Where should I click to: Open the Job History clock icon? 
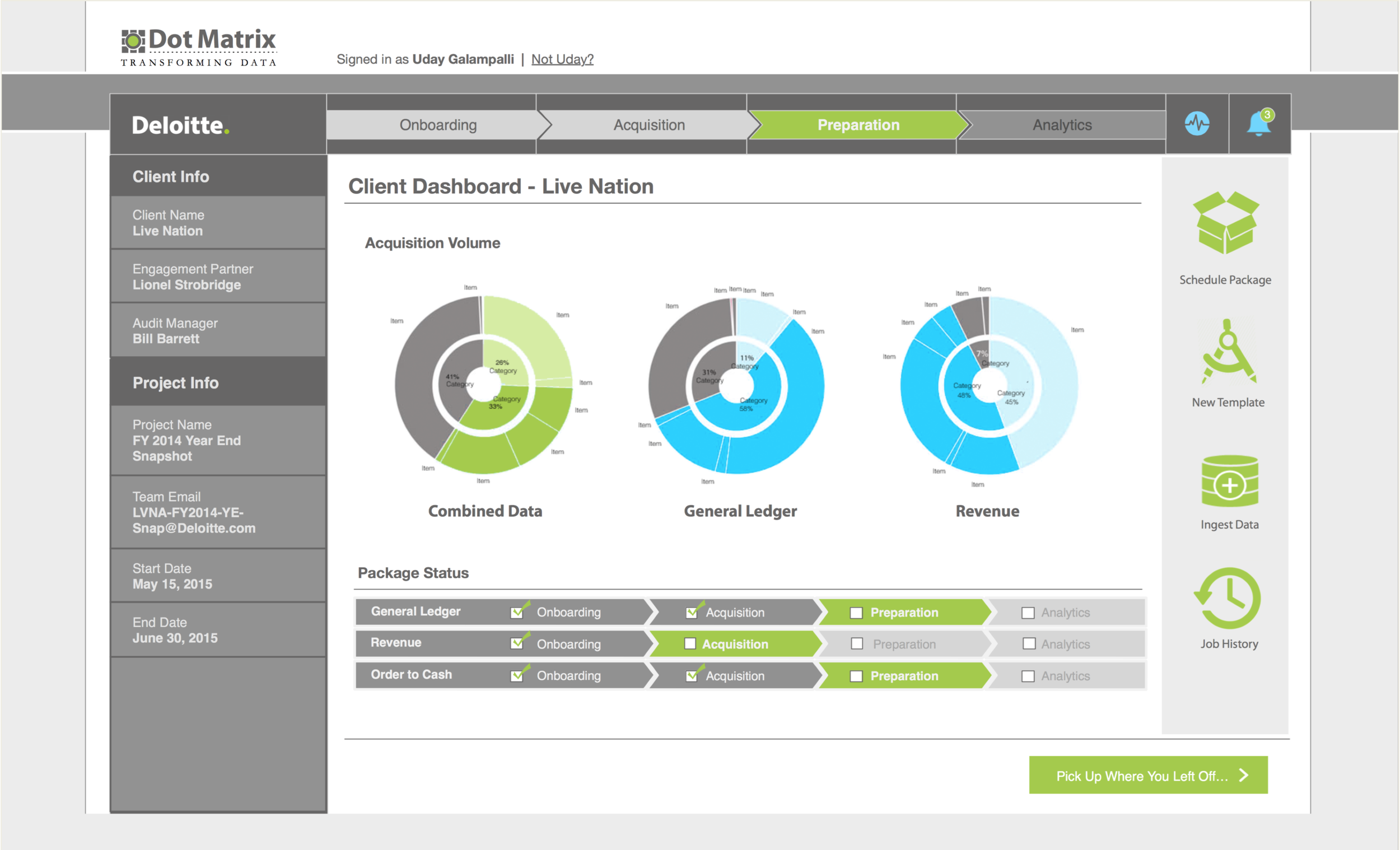coord(1228,598)
